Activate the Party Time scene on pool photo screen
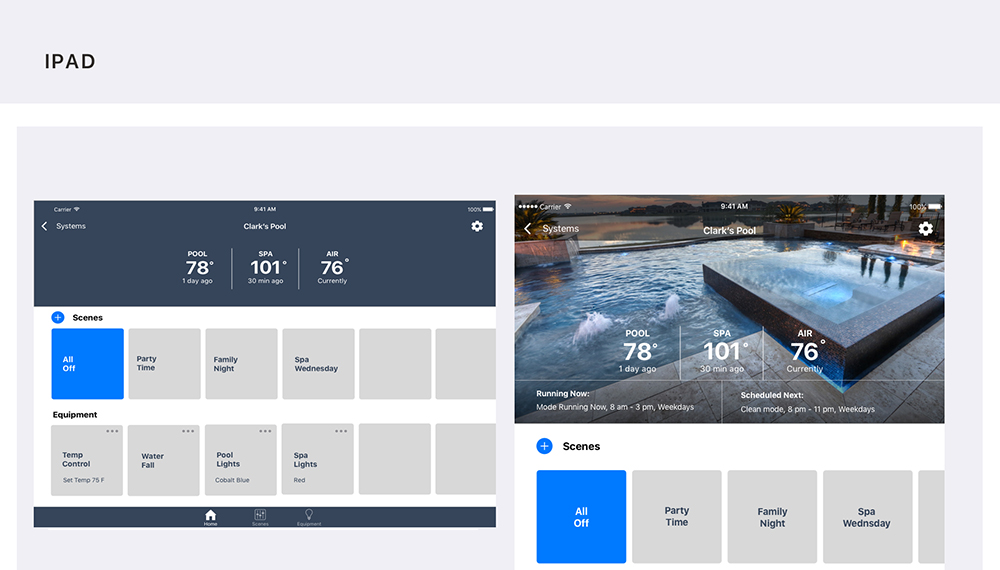The width and height of the screenshot is (1000, 570). tap(677, 516)
